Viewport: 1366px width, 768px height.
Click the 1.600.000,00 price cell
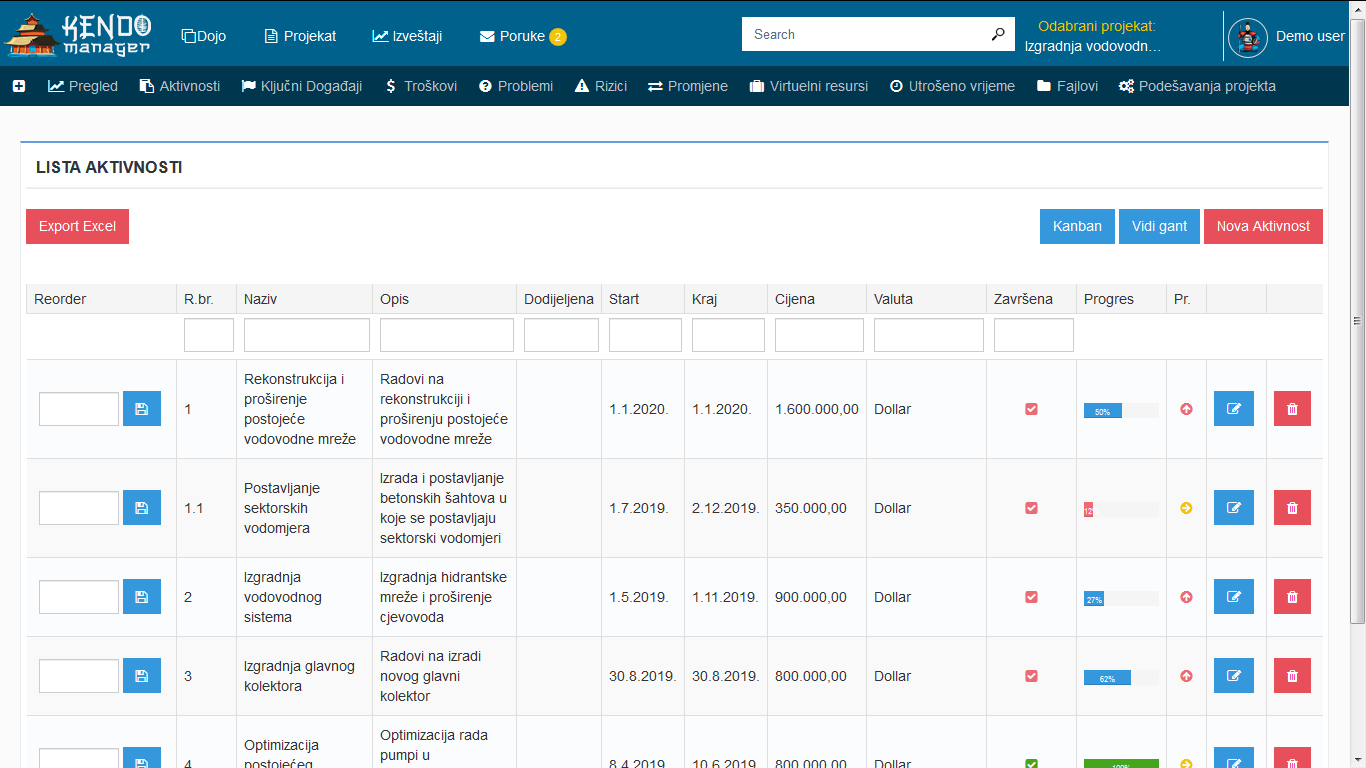pyautogui.click(x=817, y=409)
